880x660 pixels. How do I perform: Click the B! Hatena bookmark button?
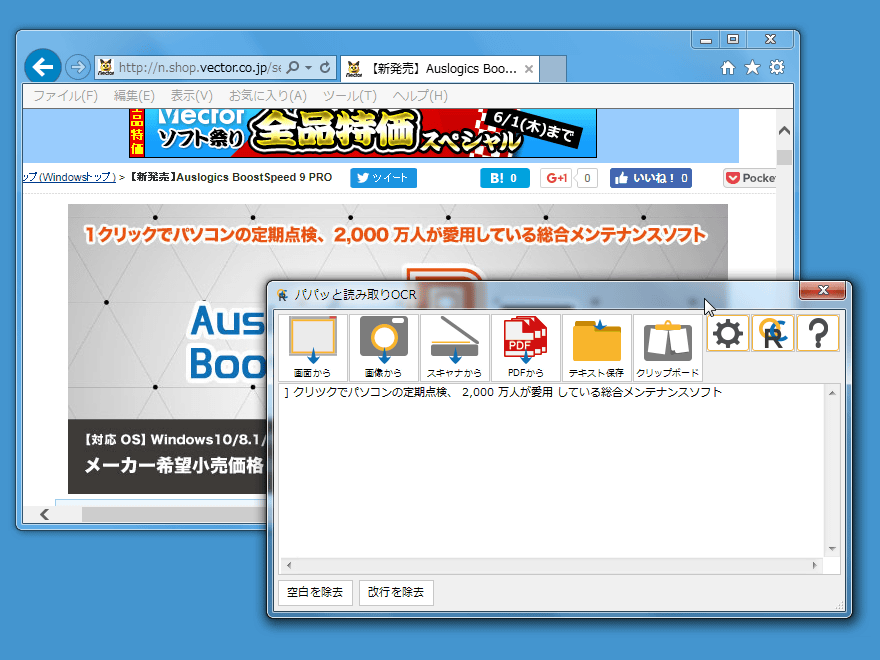tap(505, 178)
